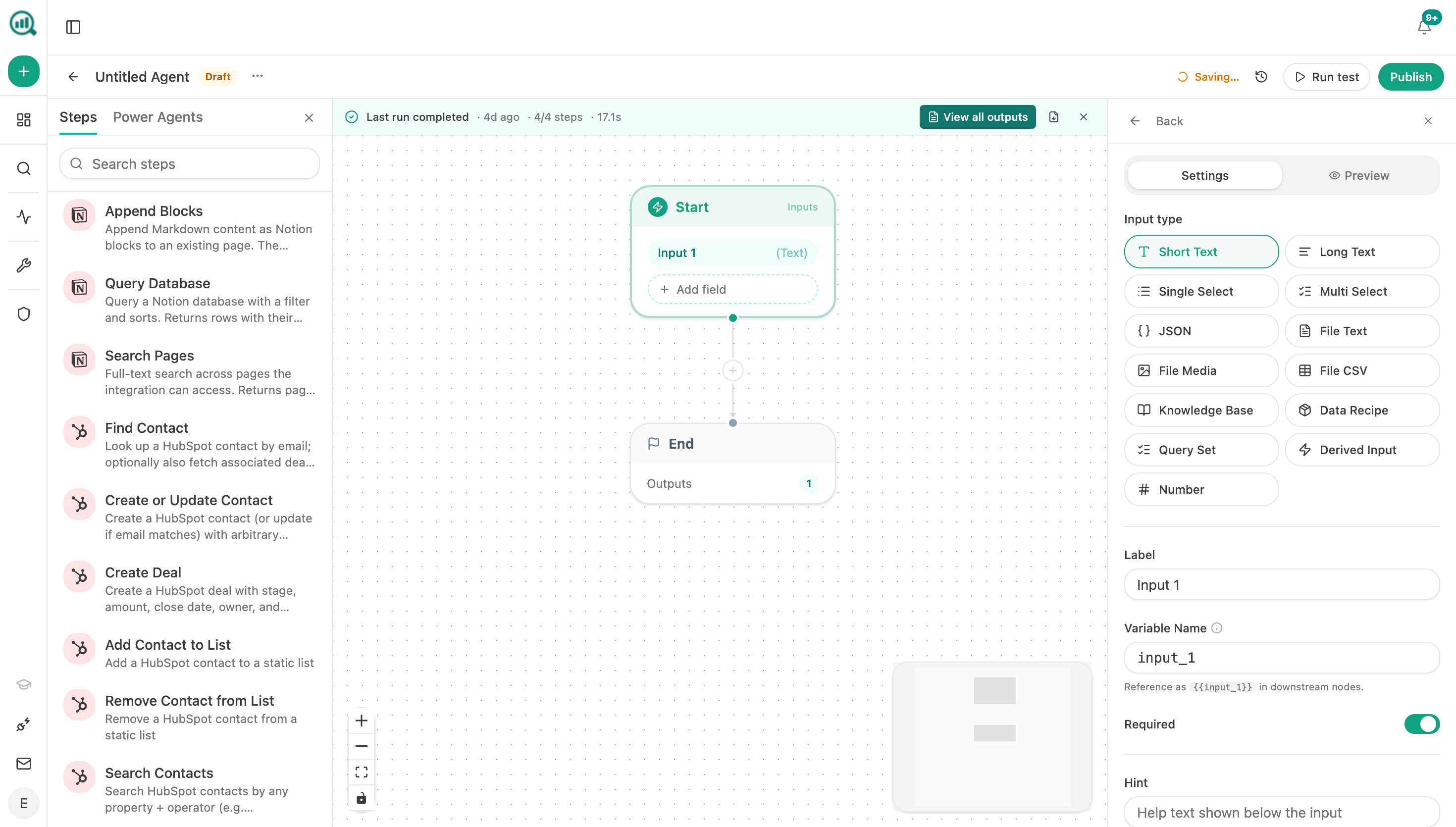The width and height of the screenshot is (1456, 827).
Task: Select Single Select input type
Action: click(x=1201, y=291)
